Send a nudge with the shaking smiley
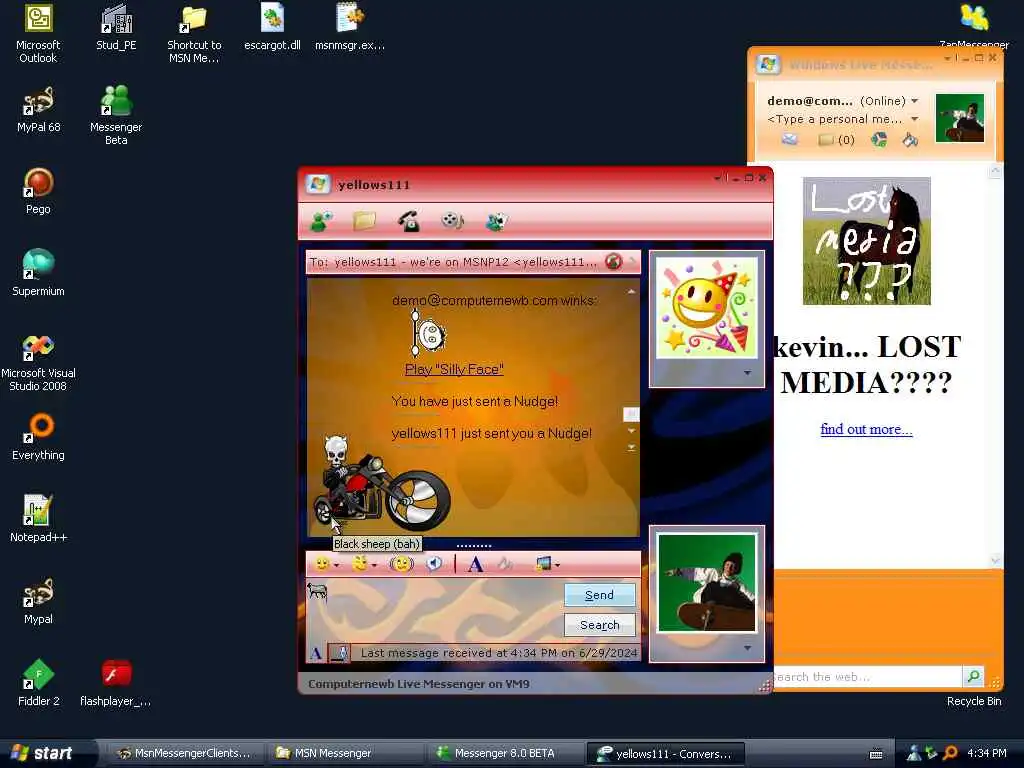1024x768 pixels. pos(402,564)
